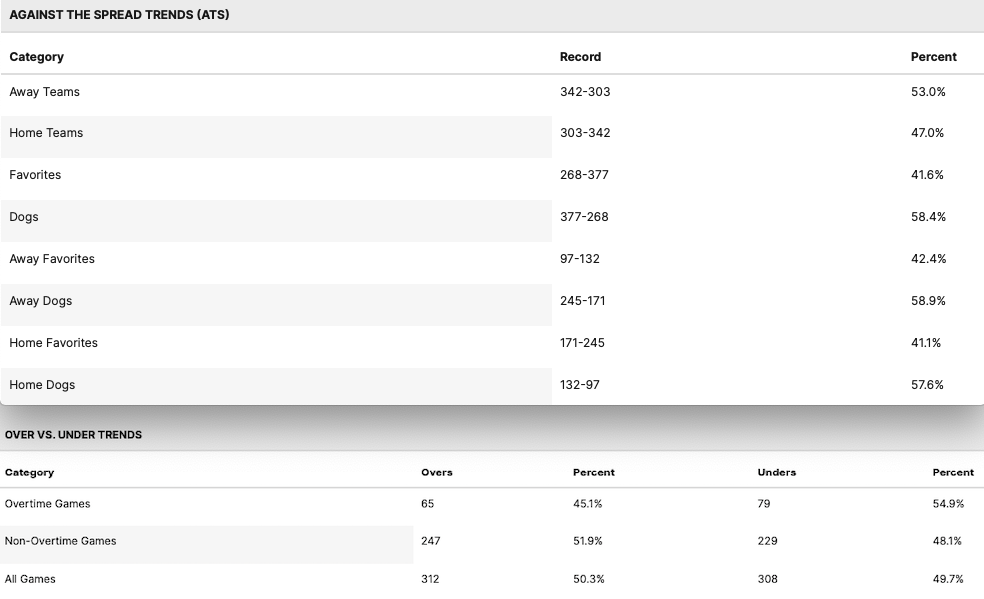Click the All Games overs value 312
This screenshot has width=984, height=599.
tap(430, 579)
